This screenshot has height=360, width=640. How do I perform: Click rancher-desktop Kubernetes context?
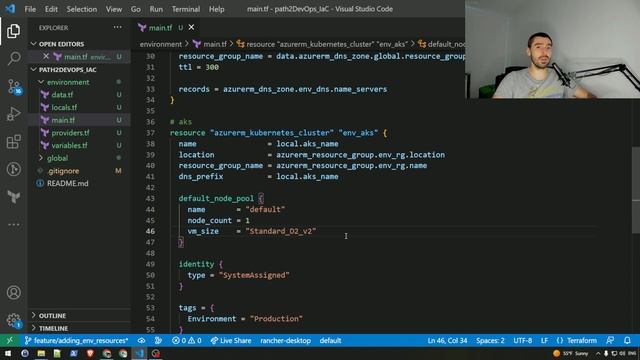click(x=285, y=340)
